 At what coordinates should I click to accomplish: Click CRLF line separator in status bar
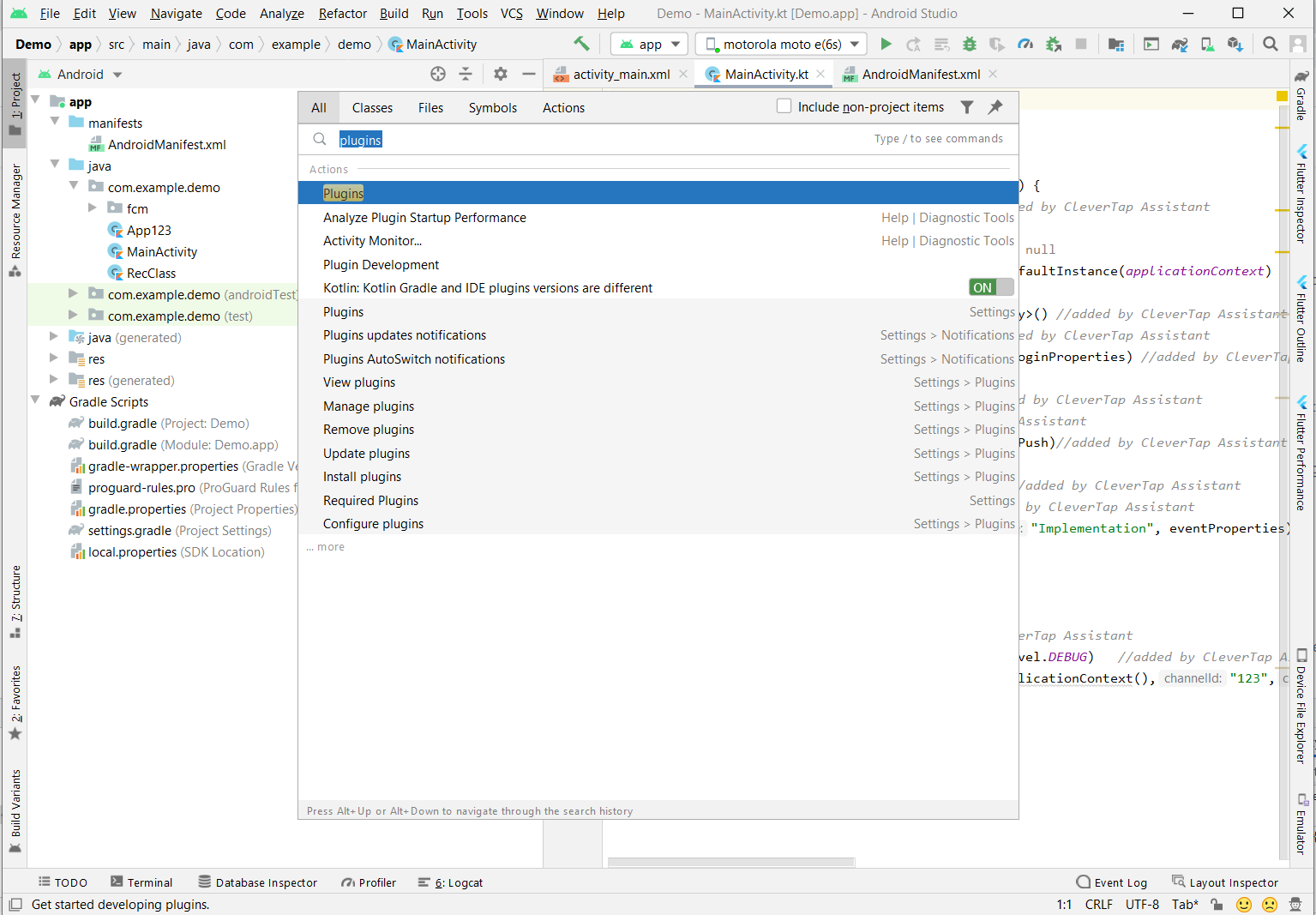pos(1098,904)
